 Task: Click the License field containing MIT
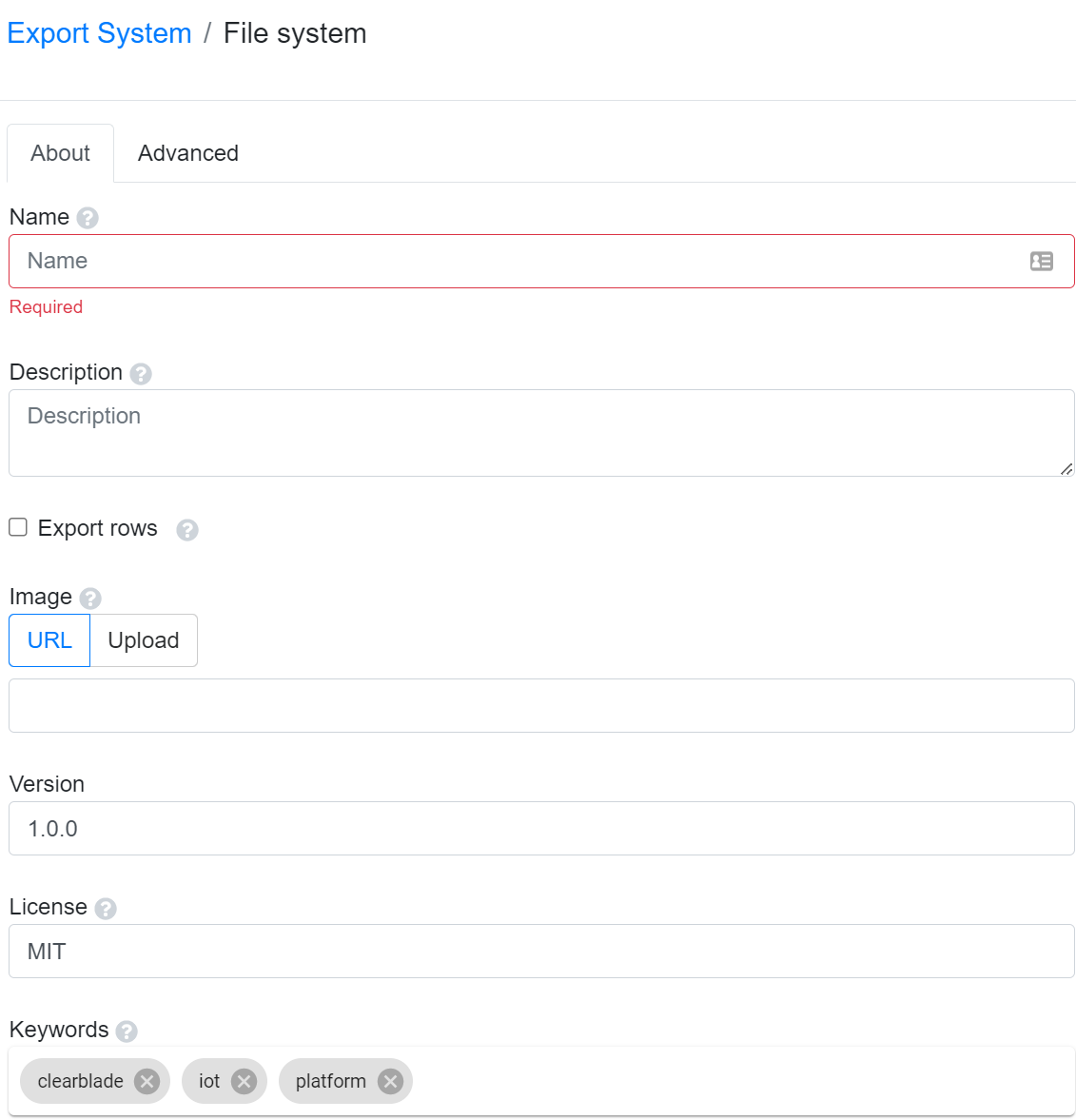(540, 952)
